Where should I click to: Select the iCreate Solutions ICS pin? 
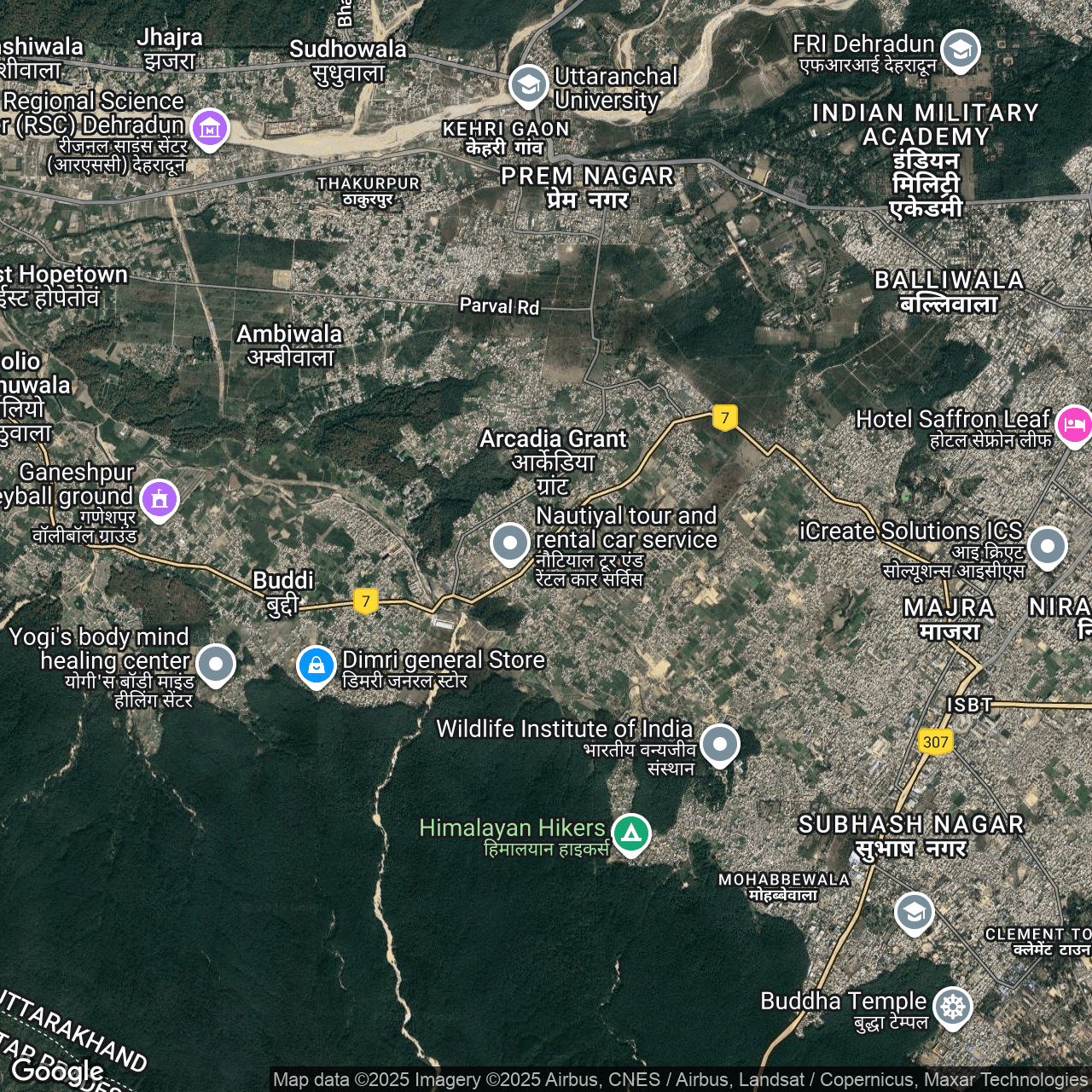click(1047, 546)
